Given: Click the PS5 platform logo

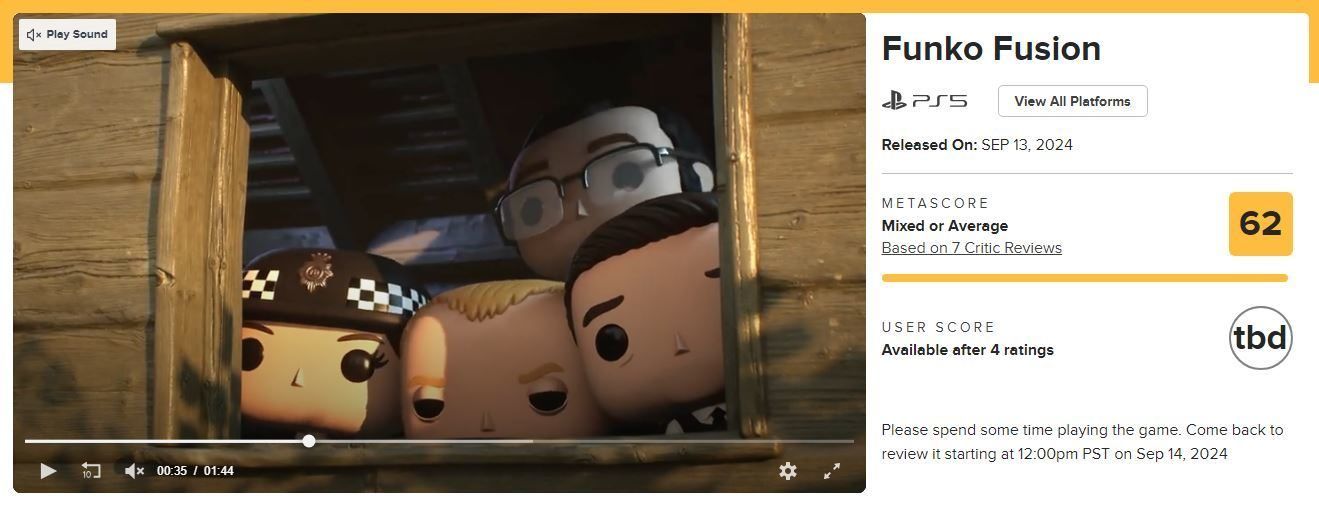Looking at the screenshot, I should (x=925, y=101).
